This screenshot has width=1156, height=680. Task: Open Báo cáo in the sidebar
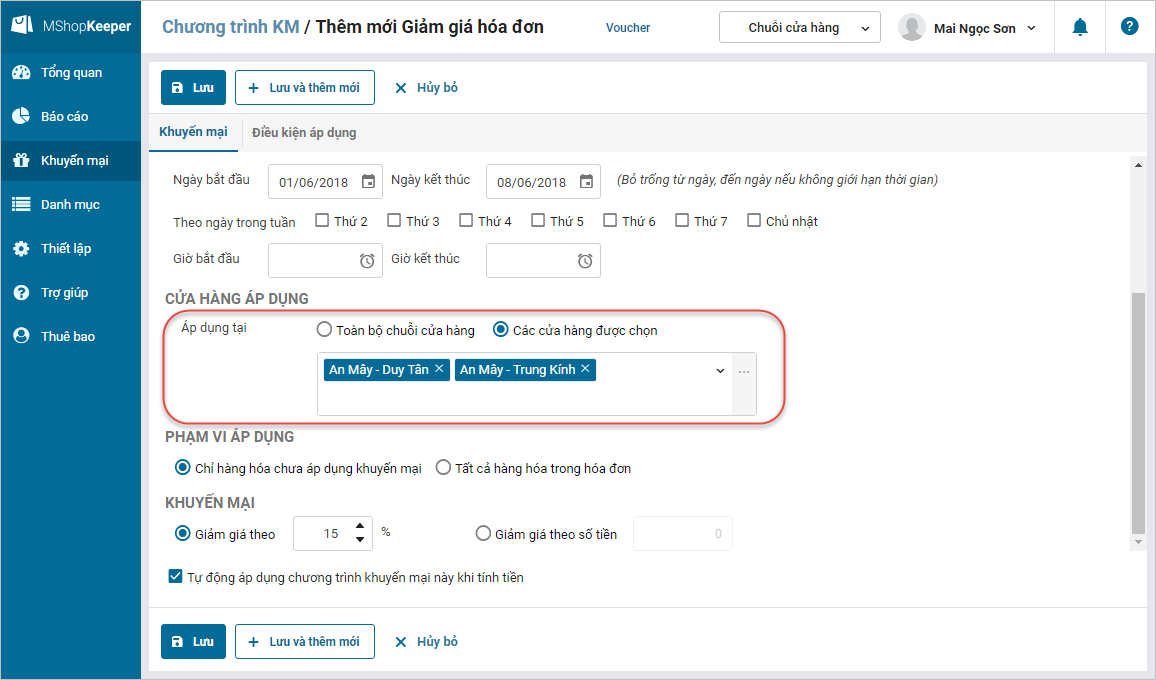pos(65,117)
